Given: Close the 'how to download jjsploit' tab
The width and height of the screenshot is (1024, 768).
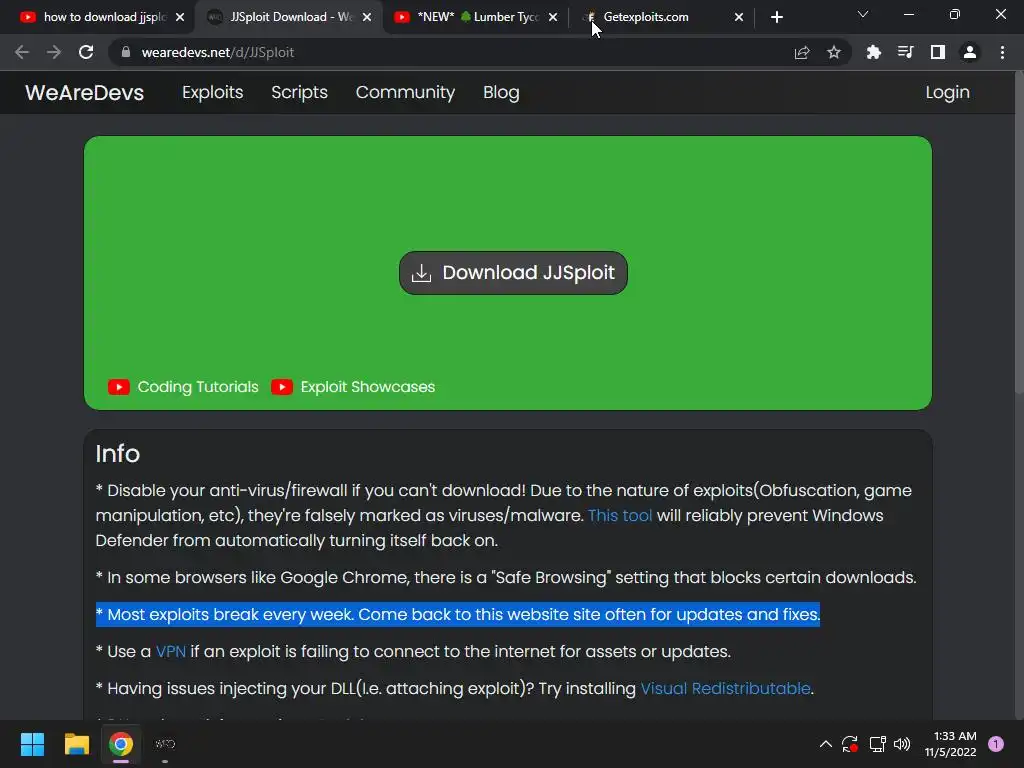Looking at the screenshot, I should point(180,17).
